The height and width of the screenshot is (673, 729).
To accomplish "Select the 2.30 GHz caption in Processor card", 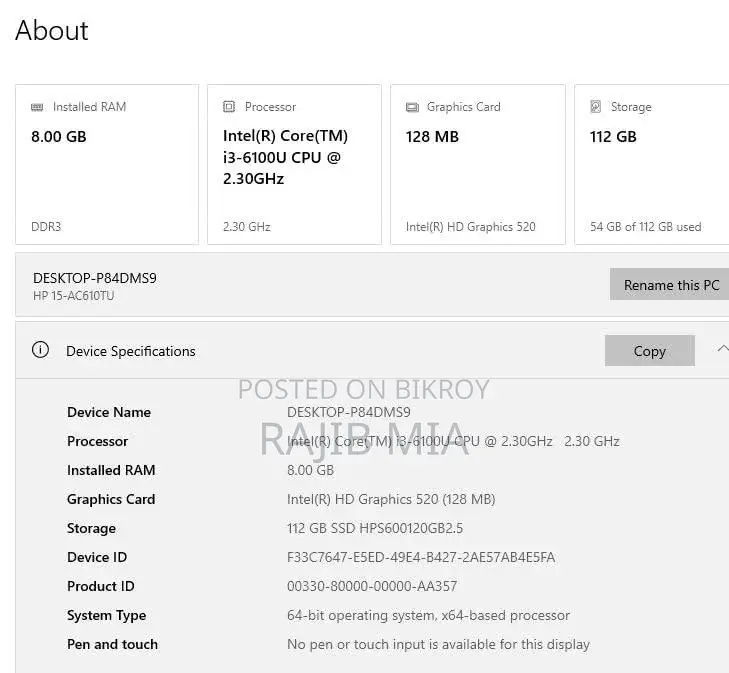I will pyautogui.click(x=246, y=227).
